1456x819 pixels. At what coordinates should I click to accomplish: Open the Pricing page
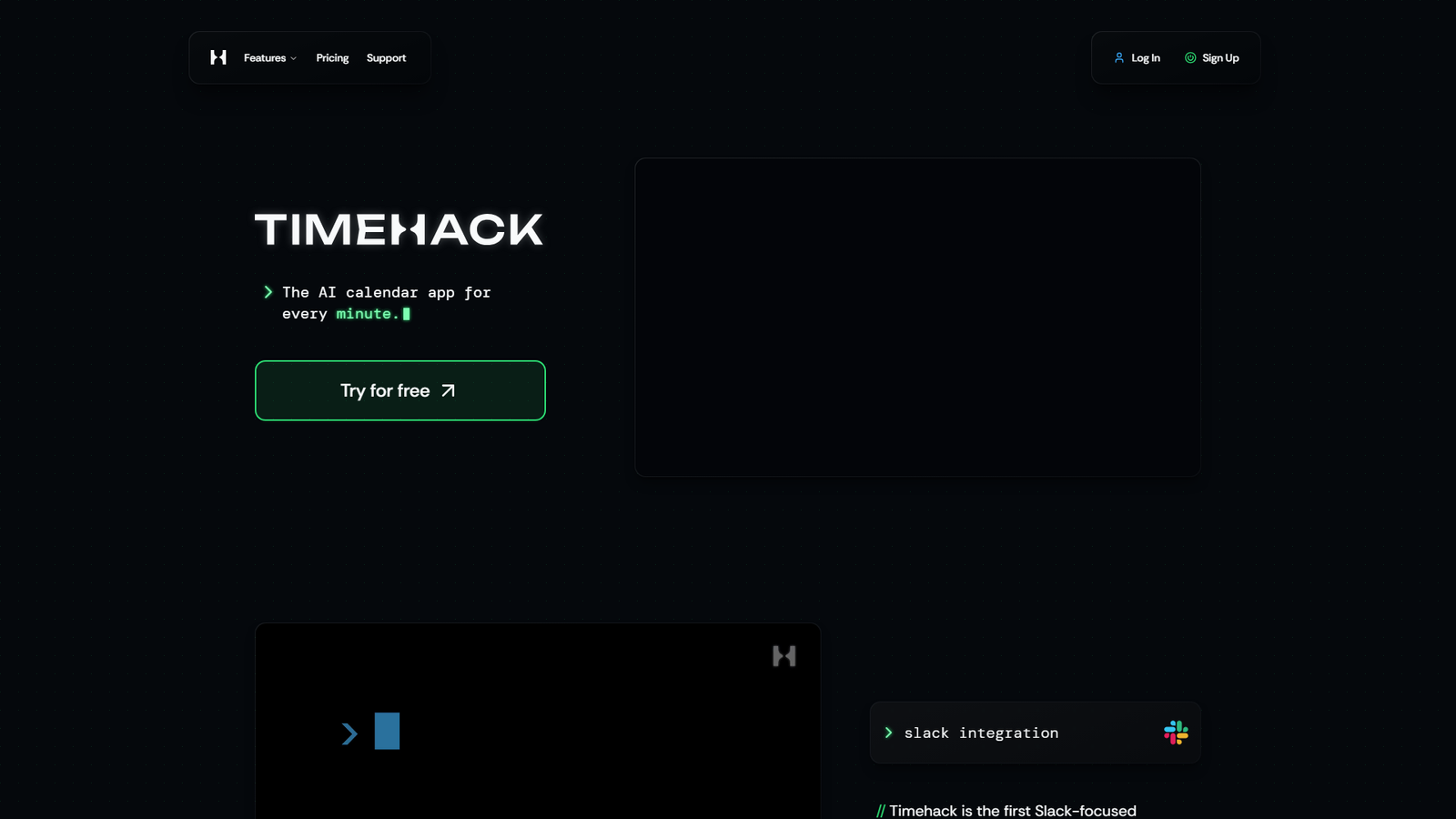332,57
